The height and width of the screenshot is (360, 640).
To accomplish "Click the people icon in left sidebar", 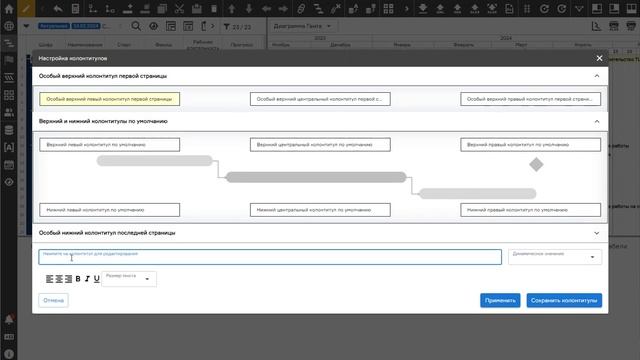I will pos(9,113).
